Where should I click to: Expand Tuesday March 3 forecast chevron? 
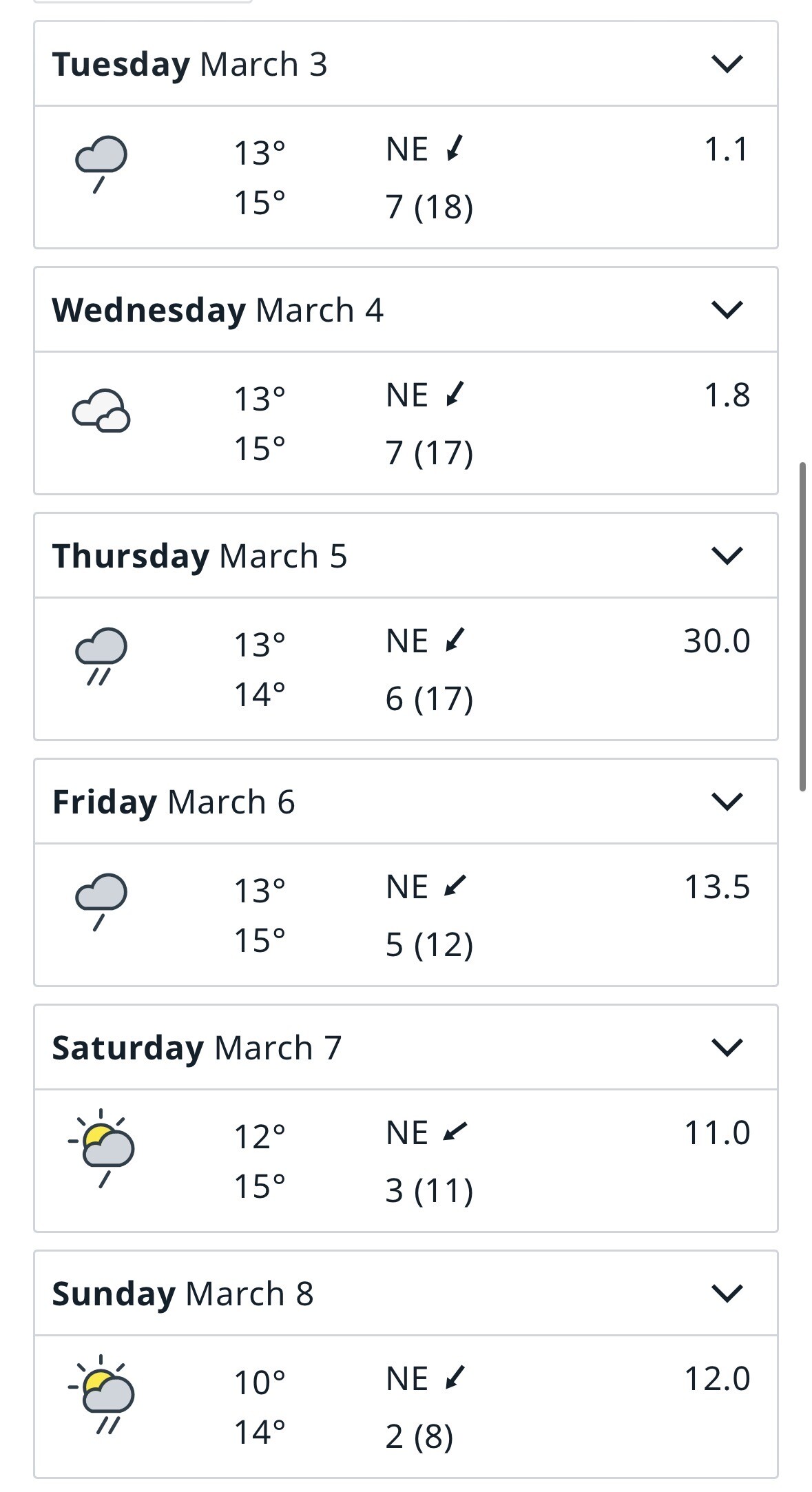pos(727,64)
